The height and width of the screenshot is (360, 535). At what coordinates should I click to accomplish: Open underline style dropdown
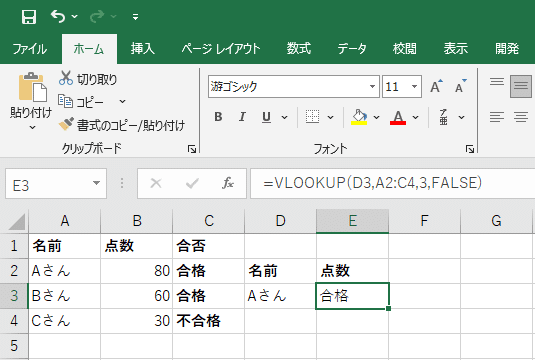pyautogui.click(x=284, y=117)
